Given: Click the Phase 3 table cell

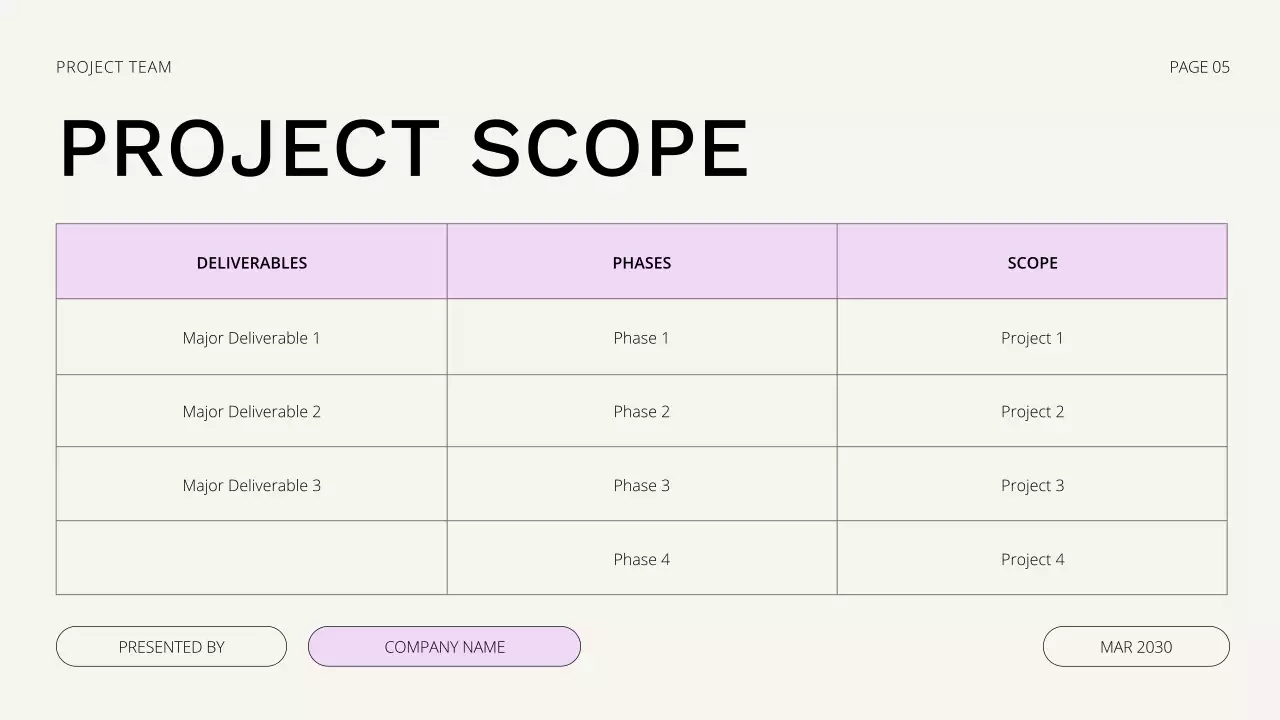Looking at the screenshot, I should coord(642,486).
